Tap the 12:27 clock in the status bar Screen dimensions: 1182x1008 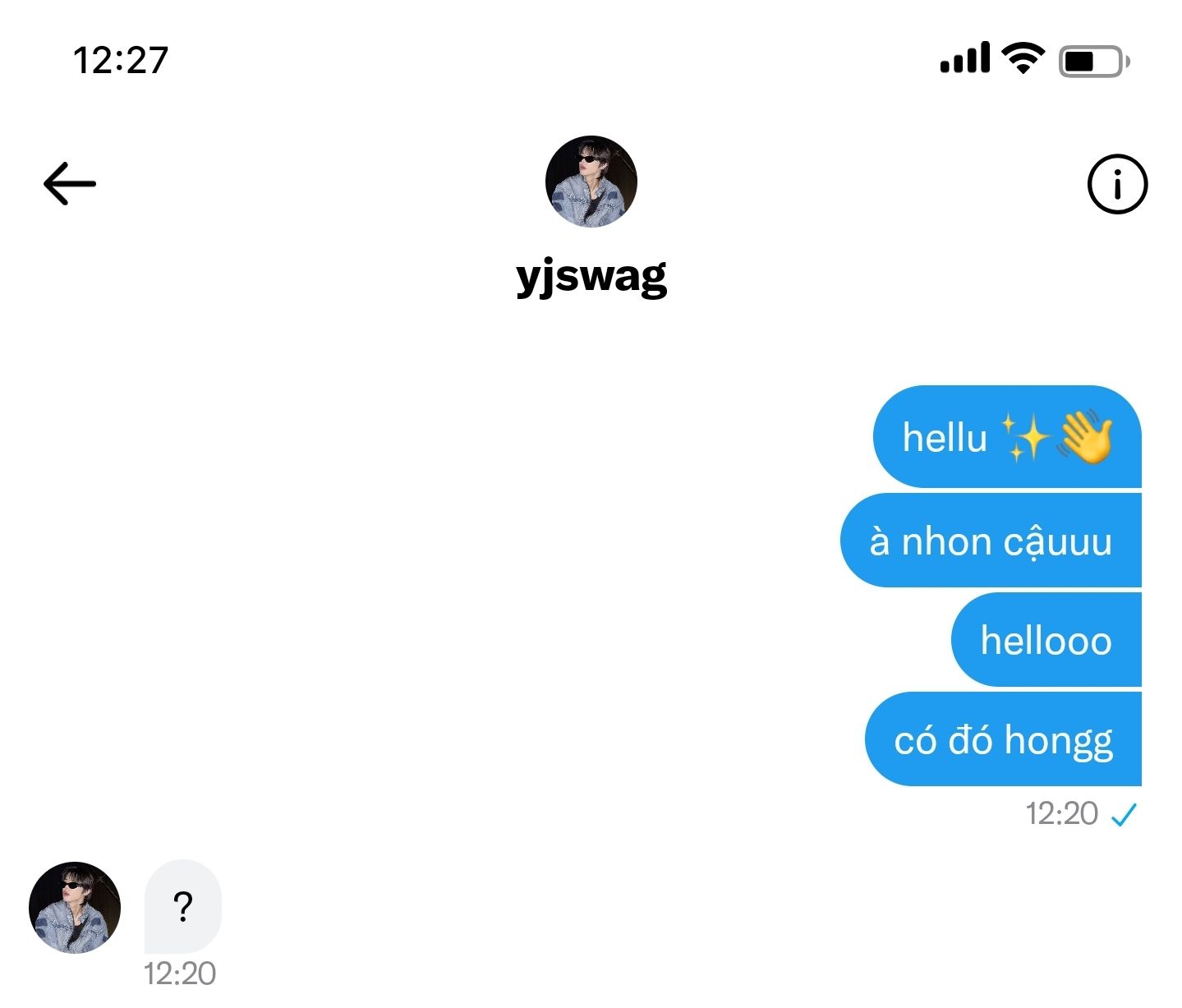(x=121, y=61)
